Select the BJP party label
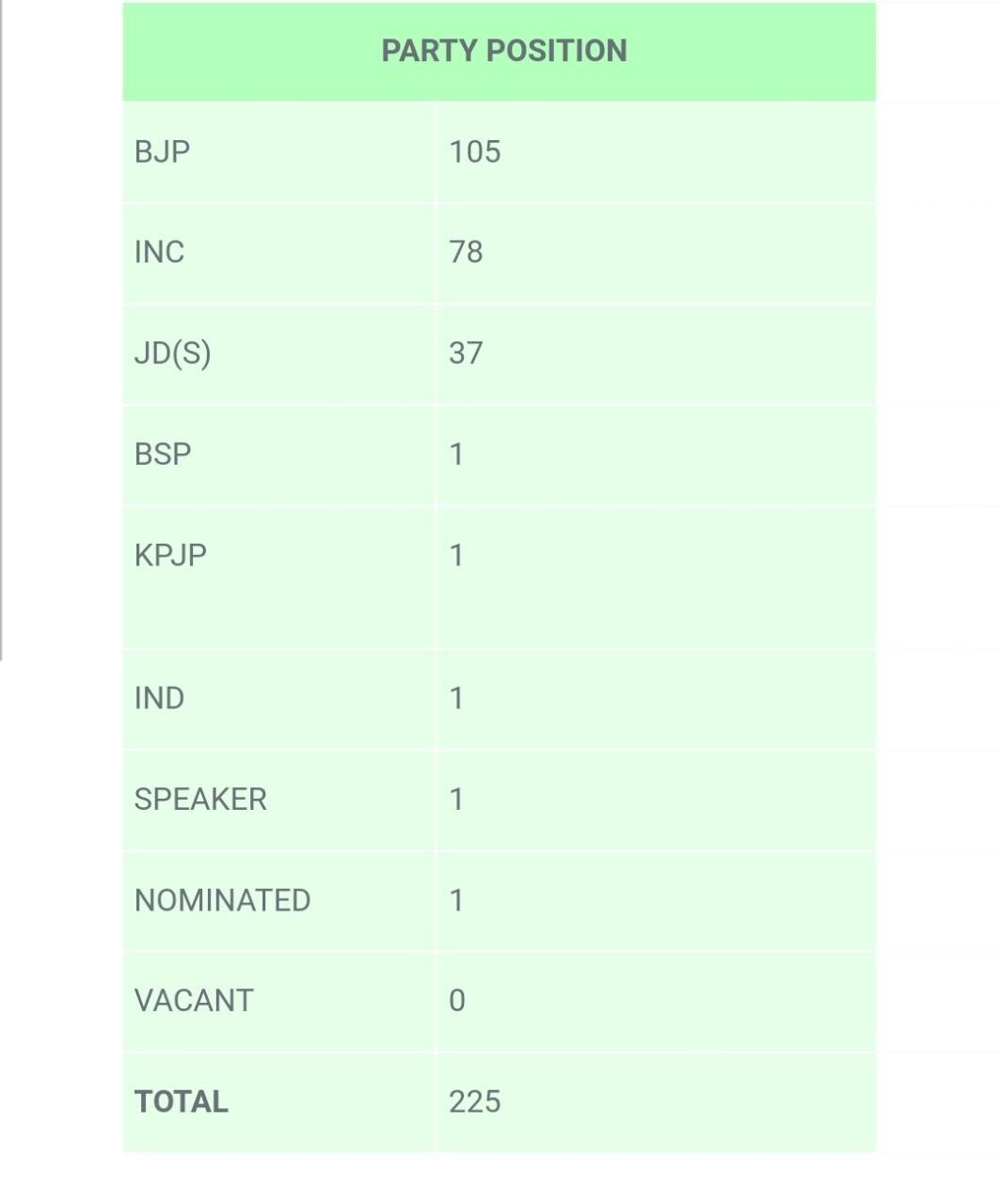This screenshot has height=1204, width=1000. tap(163, 151)
